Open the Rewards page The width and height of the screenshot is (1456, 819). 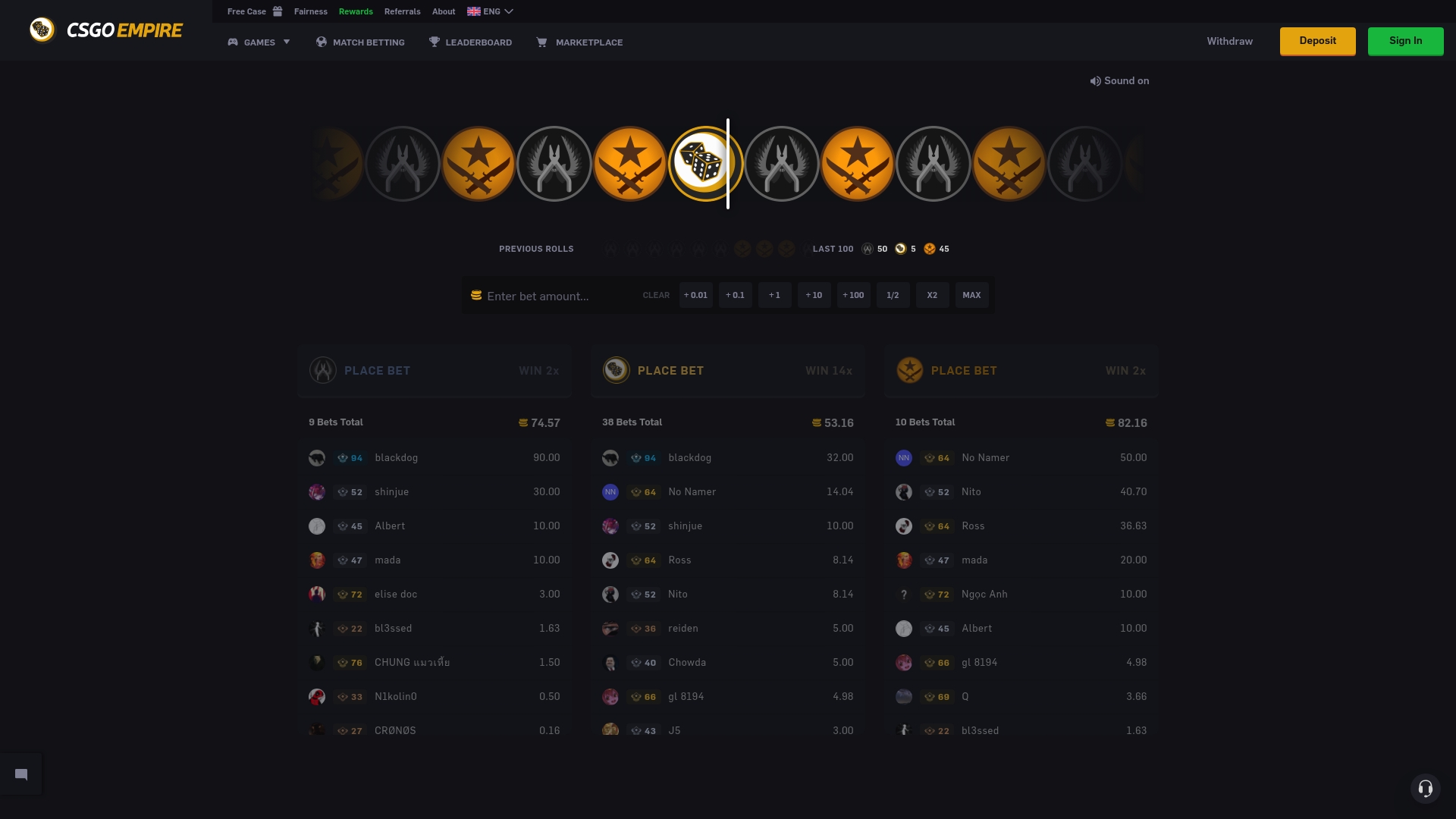356,11
